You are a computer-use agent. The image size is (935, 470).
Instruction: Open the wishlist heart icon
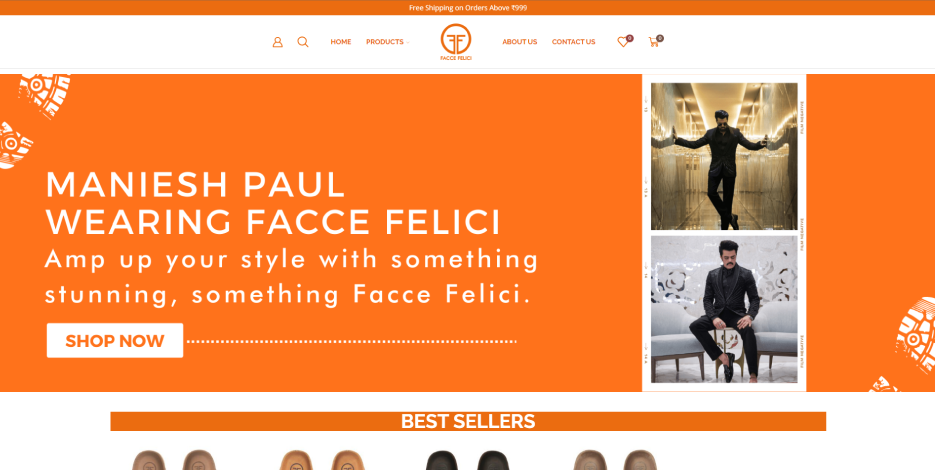pos(623,42)
